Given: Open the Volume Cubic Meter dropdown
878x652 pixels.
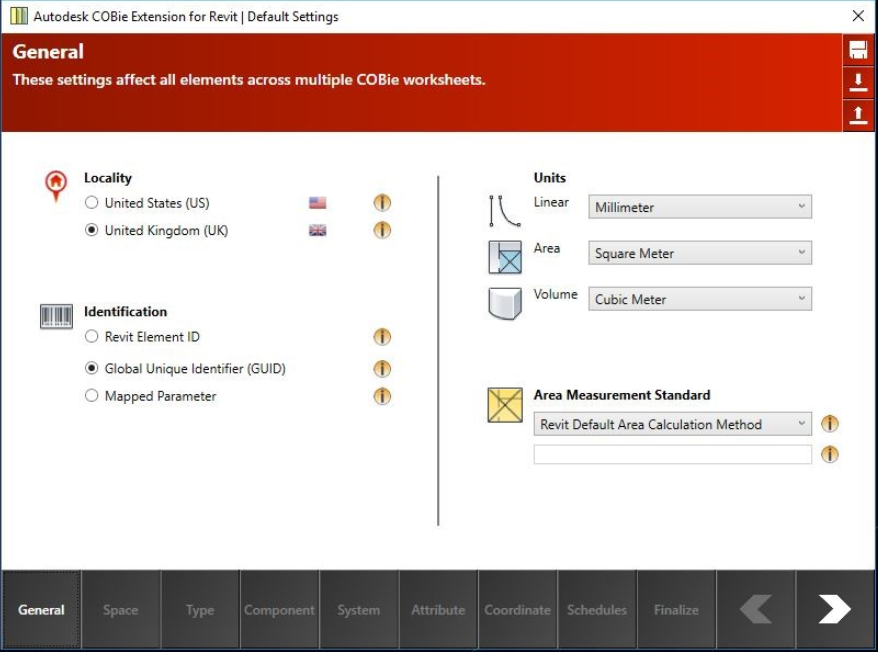Looking at the screenshot, I should (x=700, y=299).
